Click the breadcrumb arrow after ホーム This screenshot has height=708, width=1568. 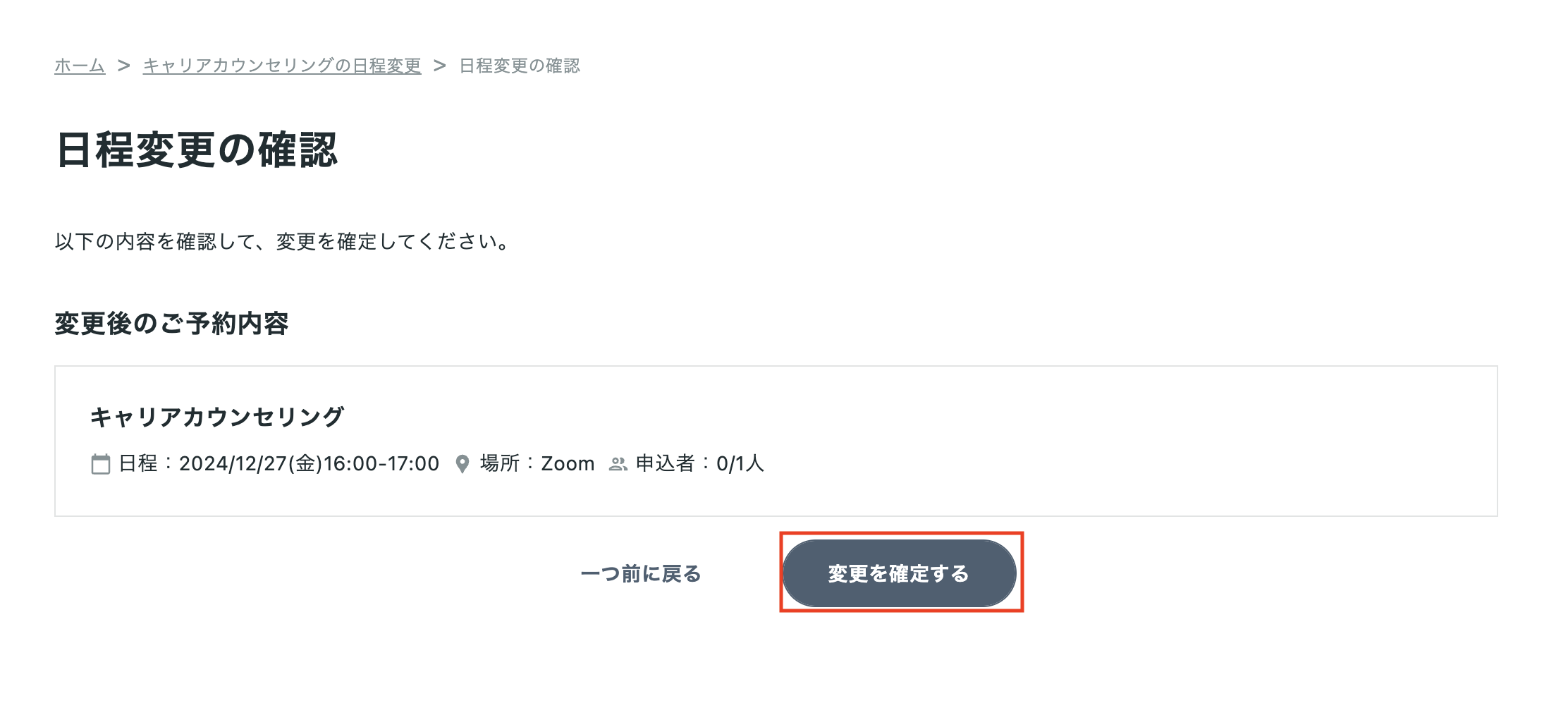124,66
